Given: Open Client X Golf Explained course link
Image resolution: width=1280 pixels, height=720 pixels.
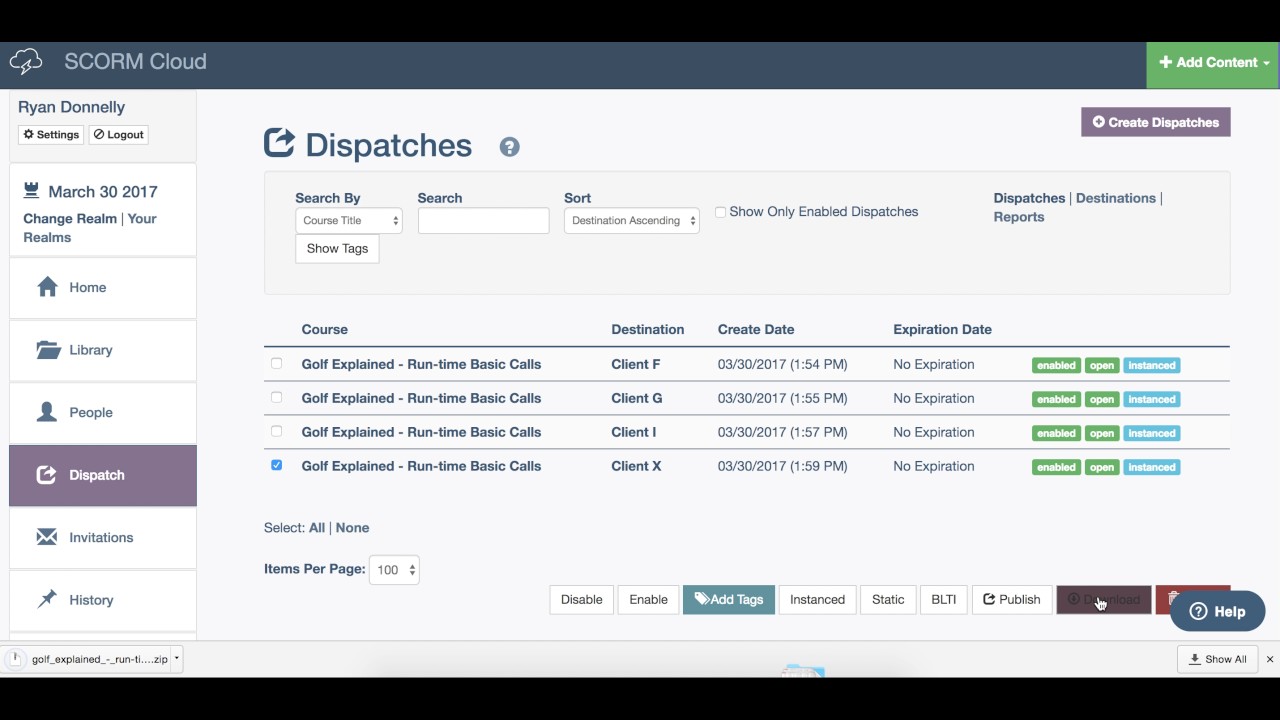Looking at the screenshot, I should (x=421, y=466).
